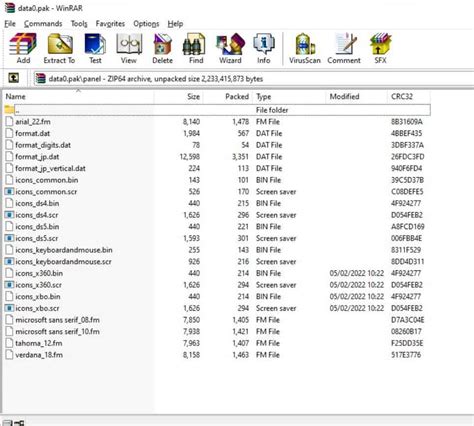Click the icons_ds5.scr file icon
This screenshot has height=426, width=474.
tap(9, 238)
